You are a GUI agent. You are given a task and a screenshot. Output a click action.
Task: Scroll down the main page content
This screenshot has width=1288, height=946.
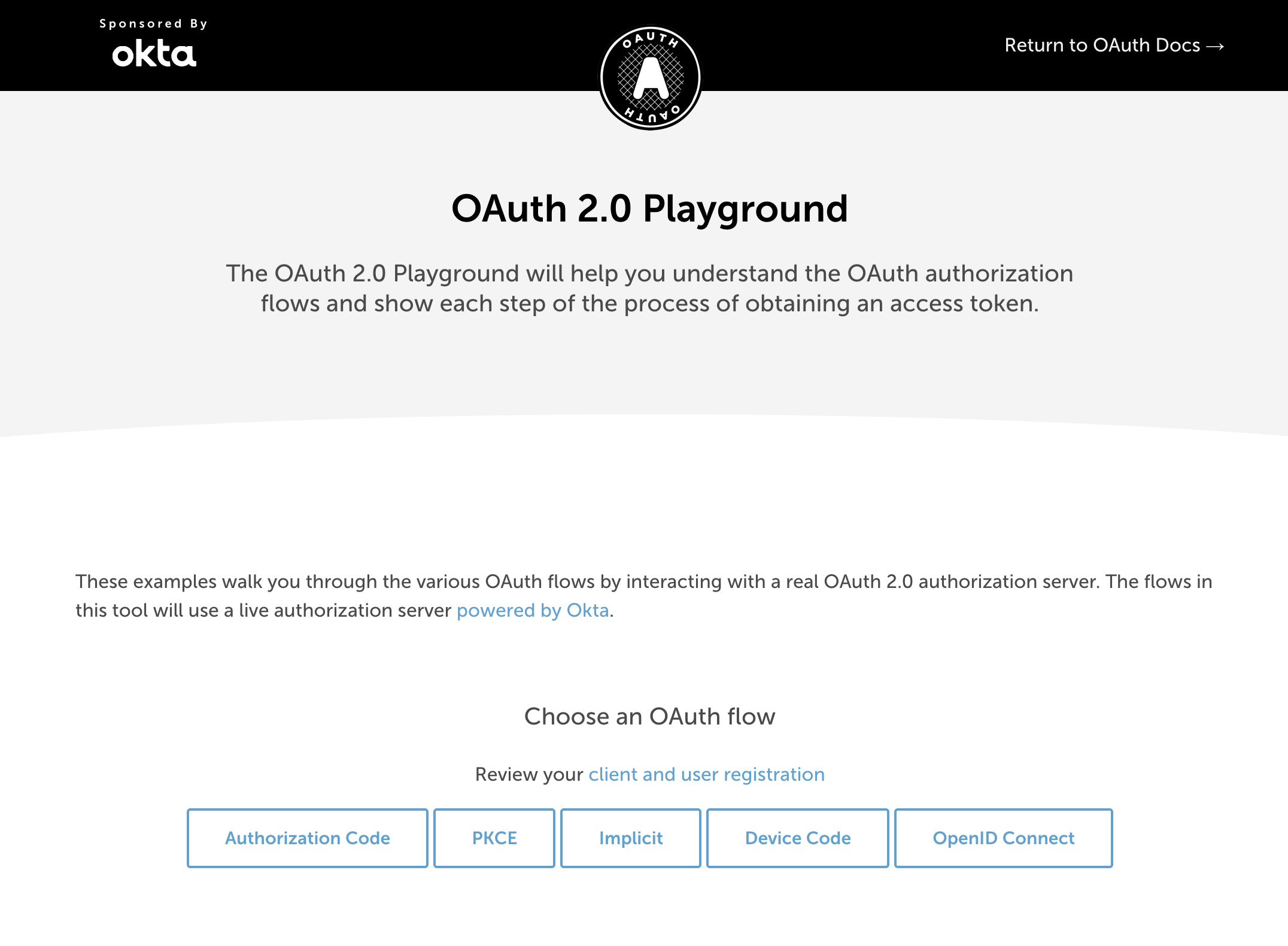point(644,473)
